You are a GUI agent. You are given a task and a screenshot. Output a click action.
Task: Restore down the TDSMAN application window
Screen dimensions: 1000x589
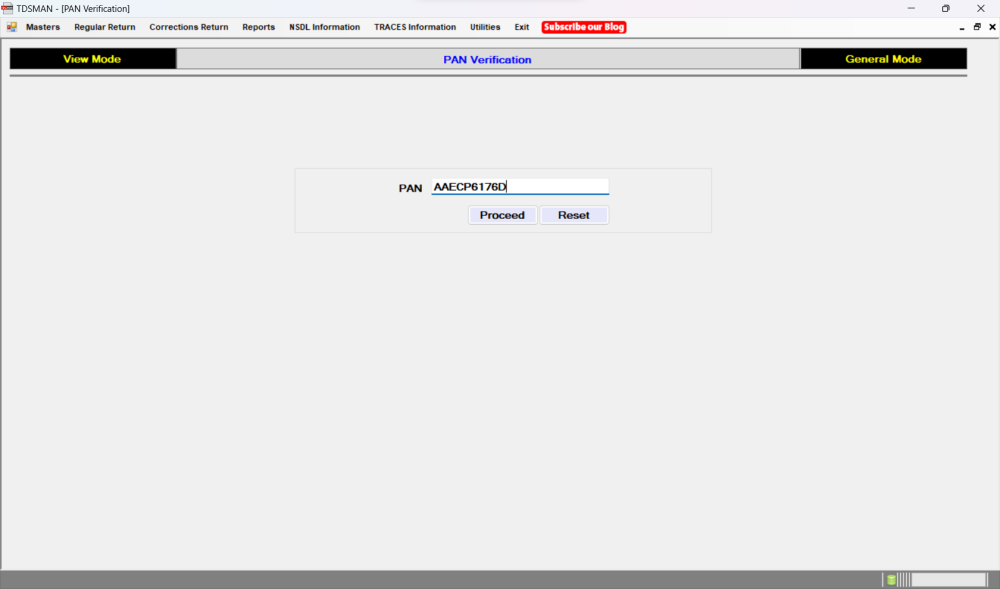(946, 8)
